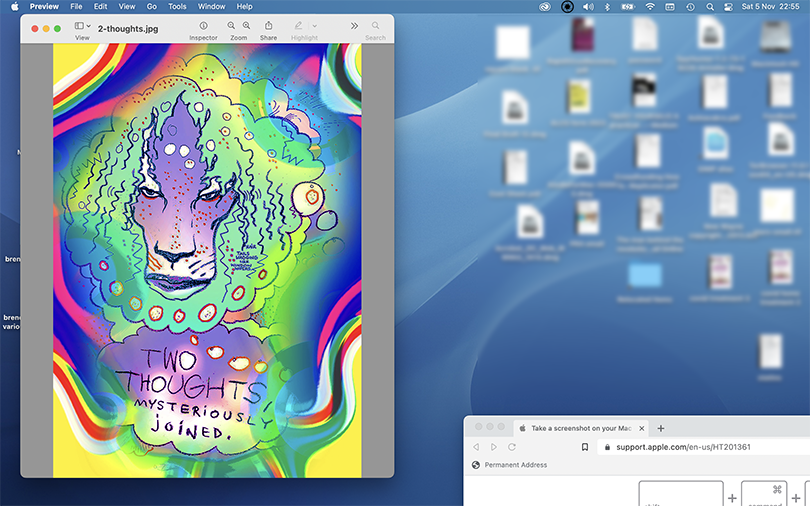810x506 pixels.
Task: Open Control Center
Action: [728, 7]
